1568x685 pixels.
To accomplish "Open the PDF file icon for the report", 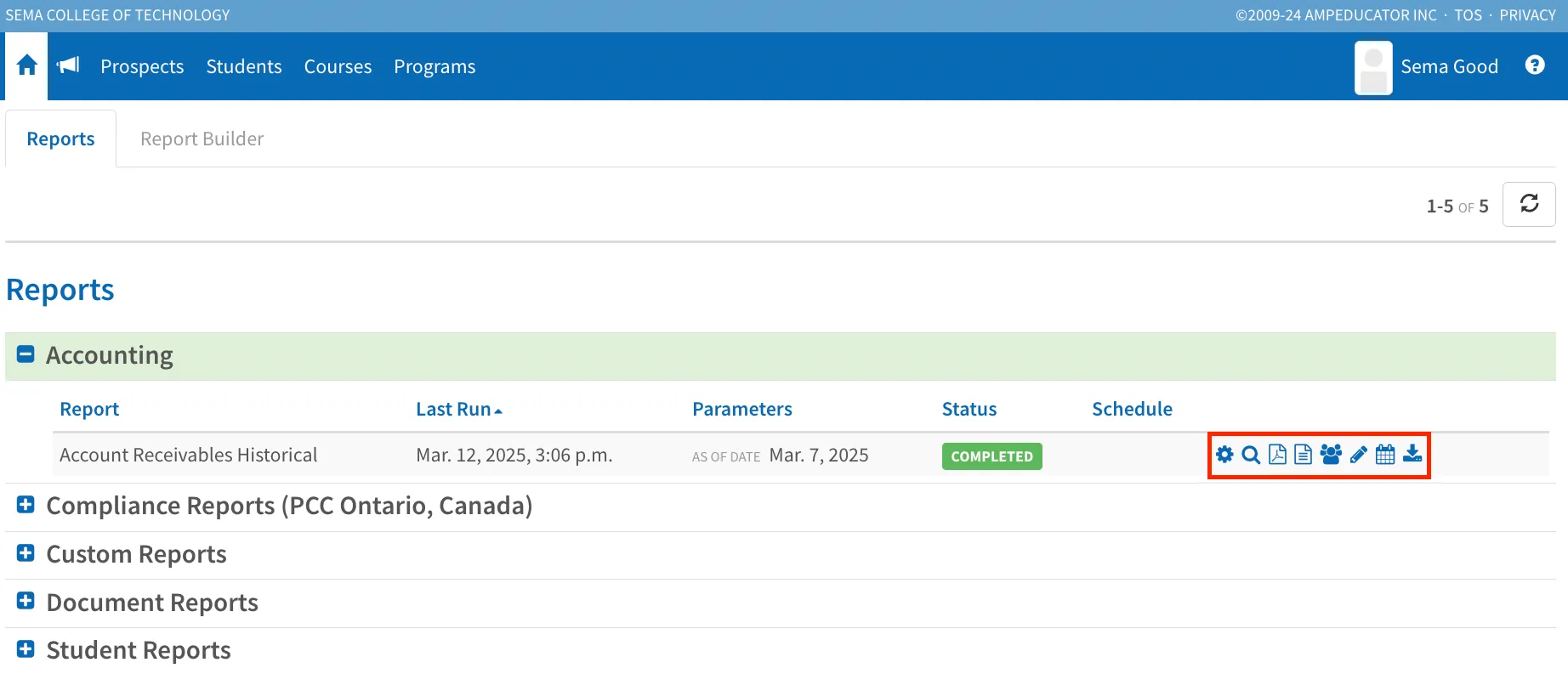I will (x=1277, y=455).
